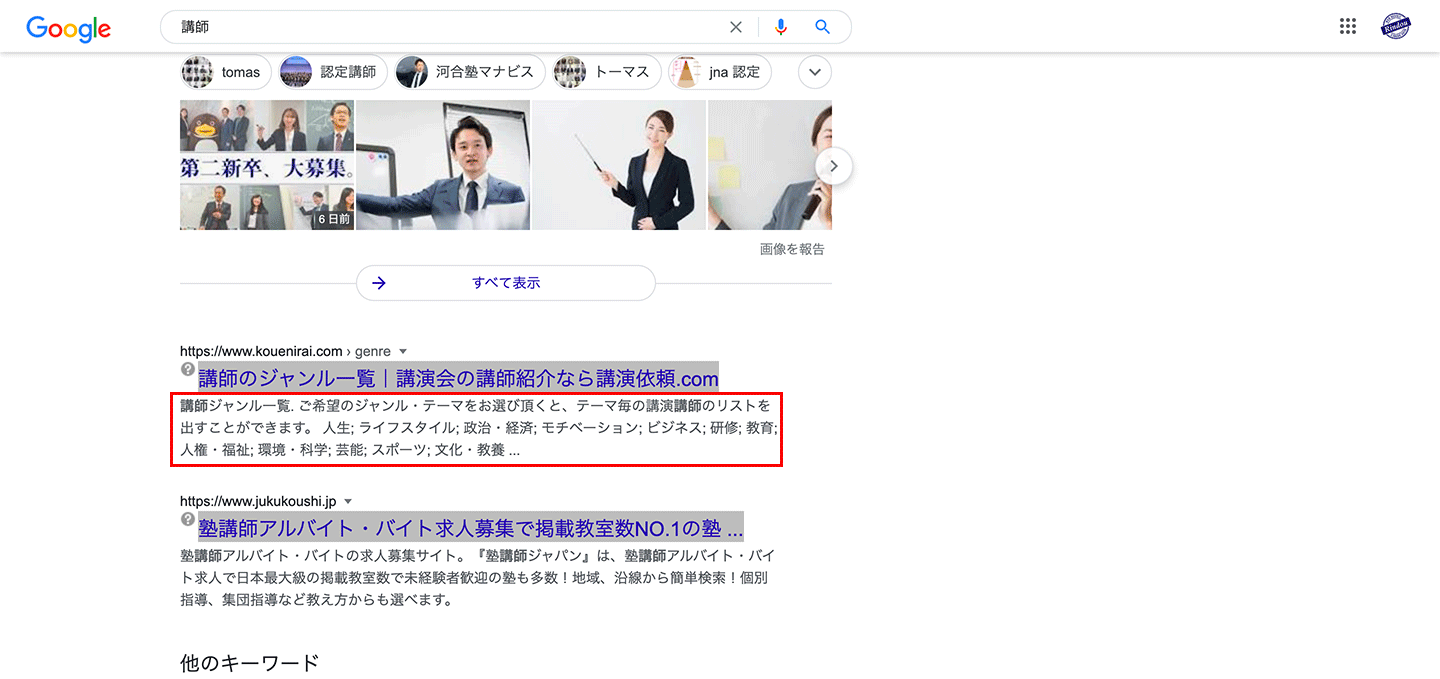The height and width of the screenshot is (679, 1440).
Task: Open the man presenting at flipchart image
Action: coord(443,165)
